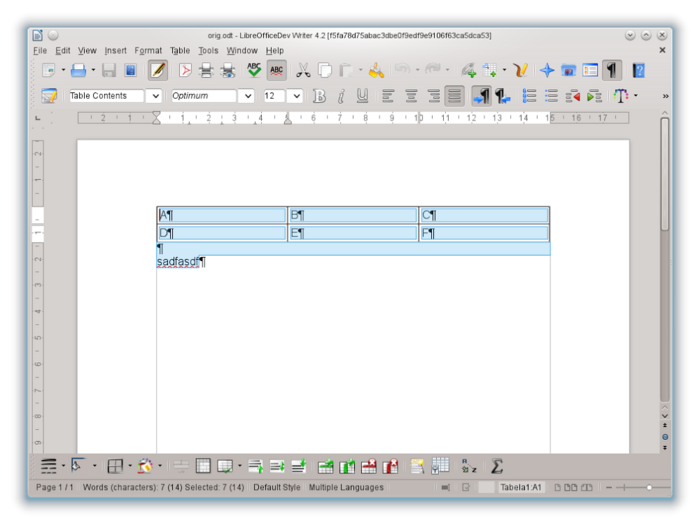Click the Merge Cells icon

[x=181, y=467]
